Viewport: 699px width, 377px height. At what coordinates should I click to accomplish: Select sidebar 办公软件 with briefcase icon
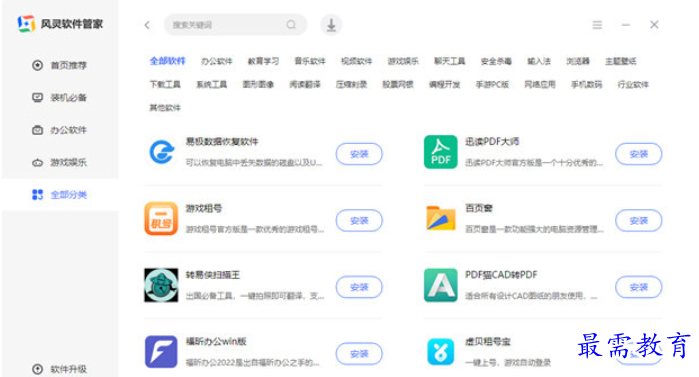60,130
